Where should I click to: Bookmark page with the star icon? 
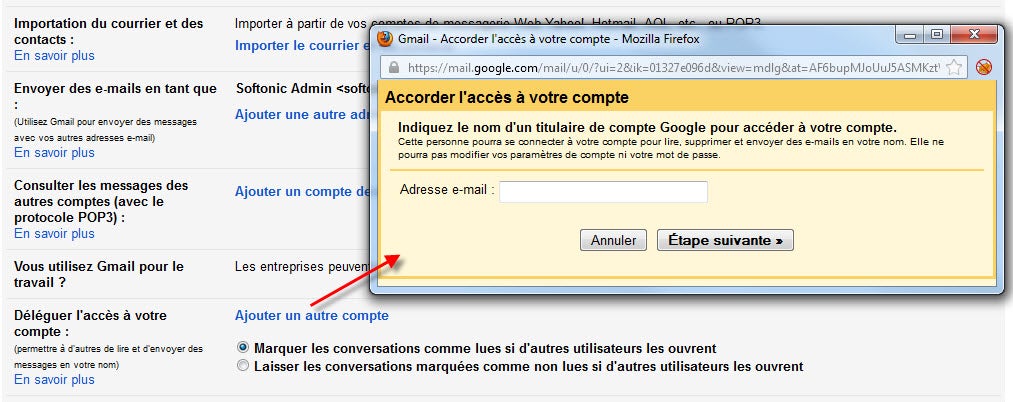pos(954,67)
